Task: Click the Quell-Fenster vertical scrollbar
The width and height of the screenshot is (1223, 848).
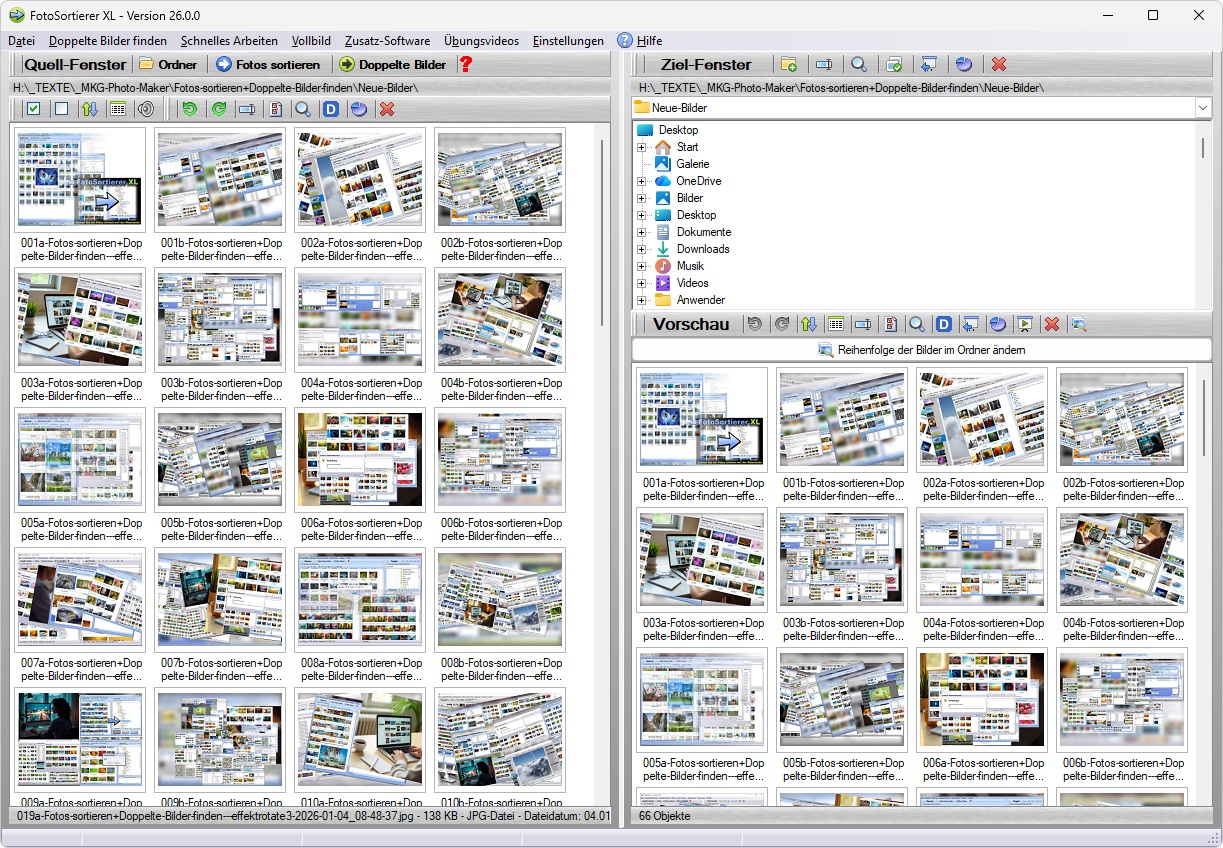Action: coord(602,230)
